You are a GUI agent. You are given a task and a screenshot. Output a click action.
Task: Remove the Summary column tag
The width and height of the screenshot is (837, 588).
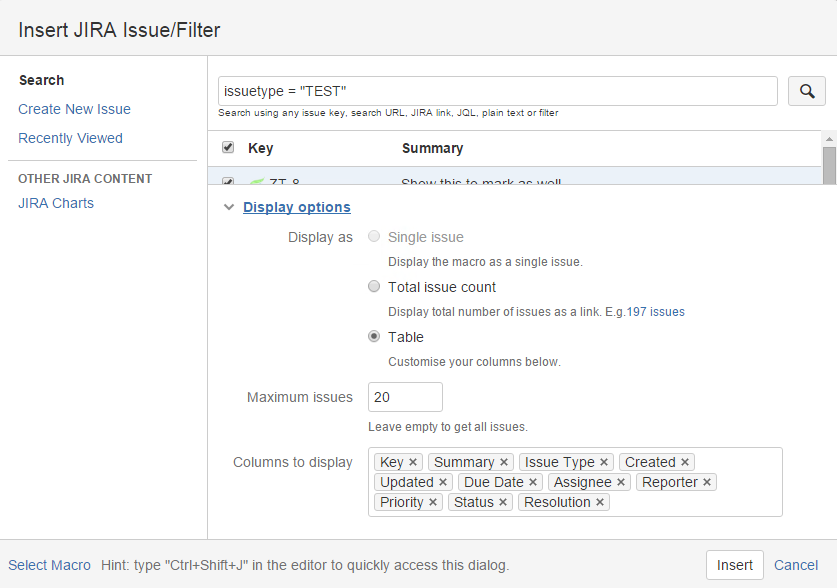point(503,462)
